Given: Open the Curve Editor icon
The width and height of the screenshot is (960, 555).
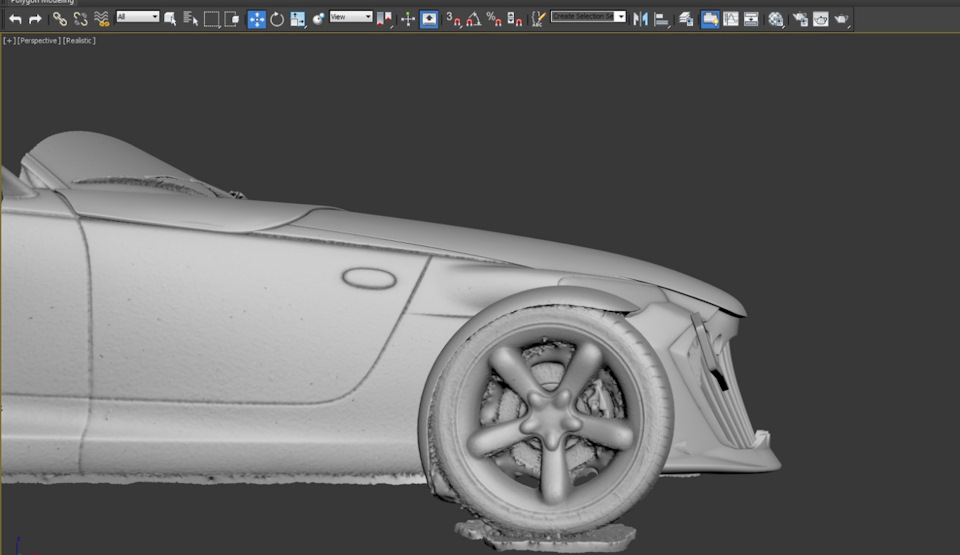Looking at the screenshot, I should [730, 19].
